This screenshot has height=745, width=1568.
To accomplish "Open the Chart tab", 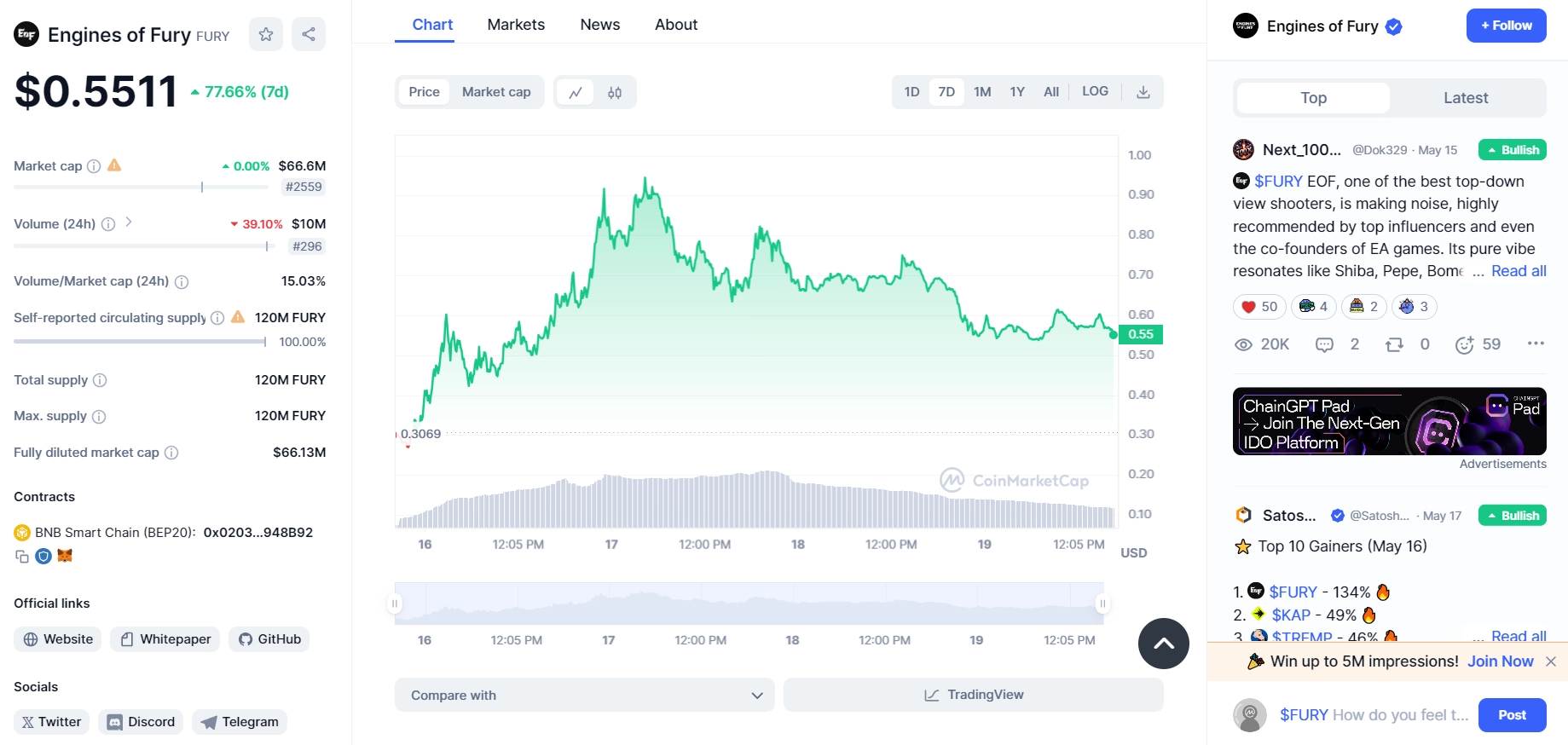I will [432, 25].
